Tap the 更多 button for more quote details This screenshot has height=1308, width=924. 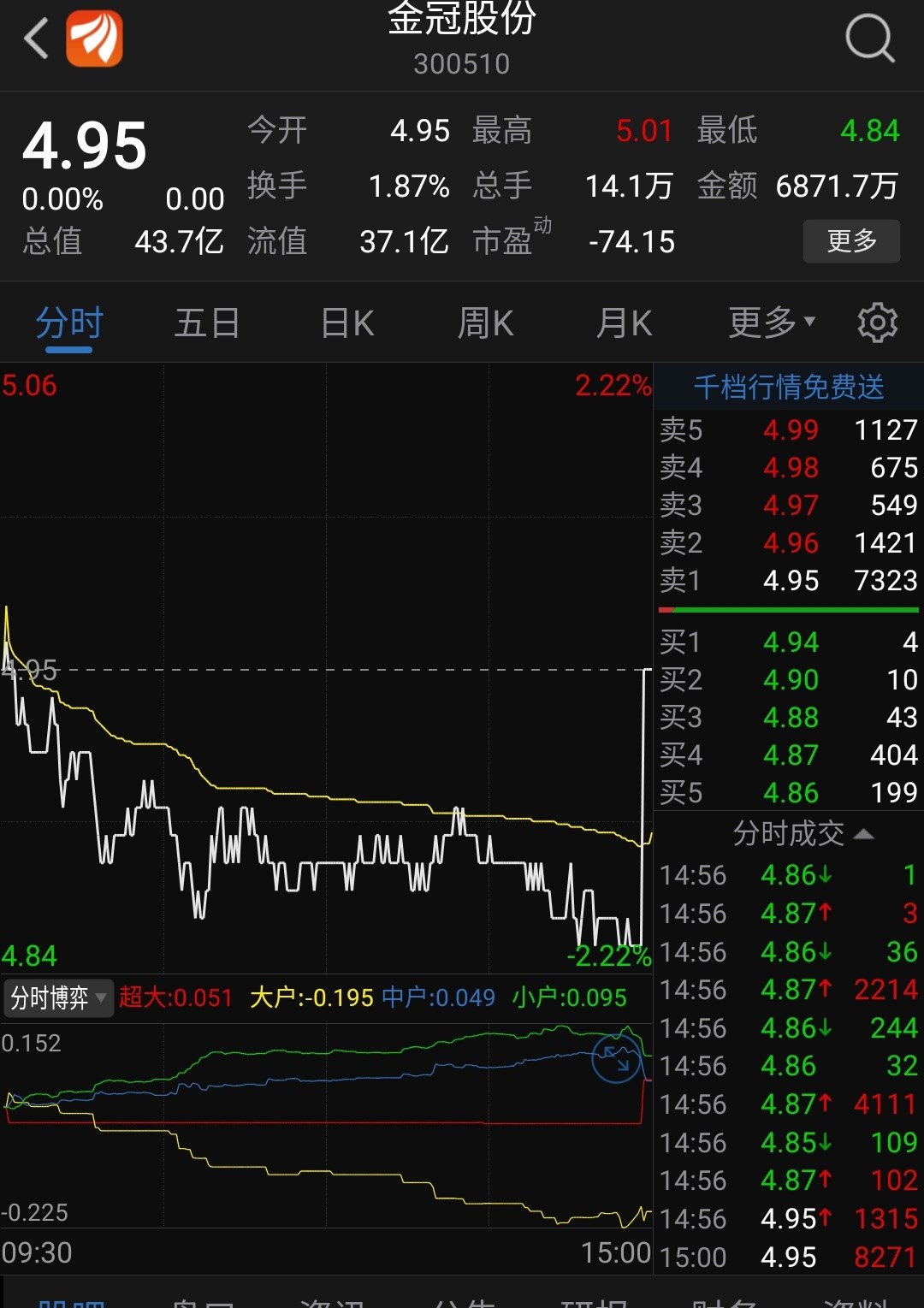(x=850, y=241)
